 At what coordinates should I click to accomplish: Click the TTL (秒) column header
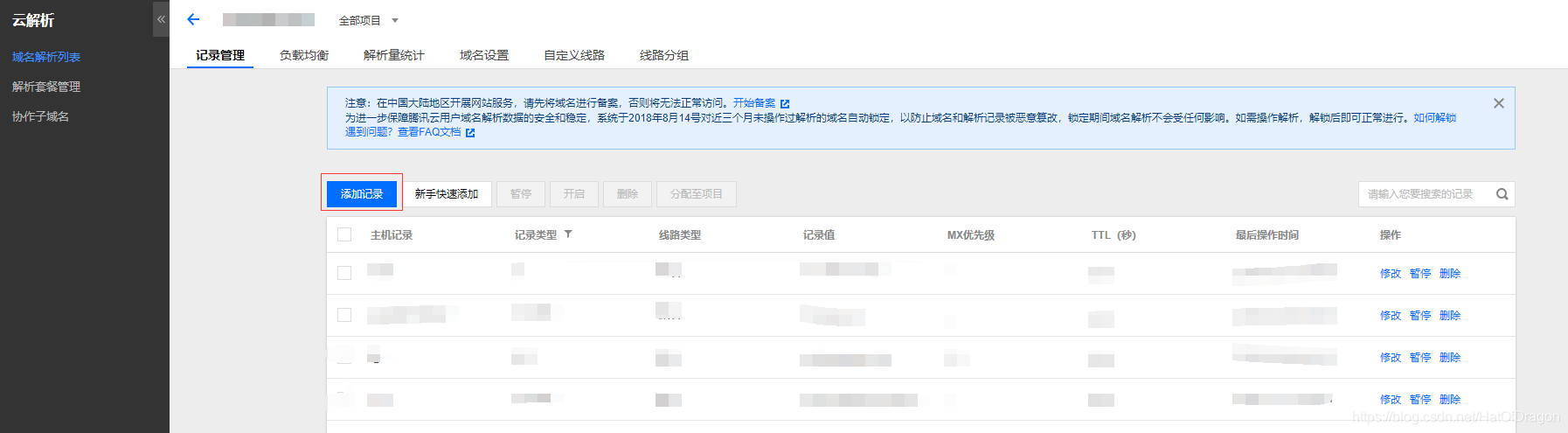(x=1114, y=235)
